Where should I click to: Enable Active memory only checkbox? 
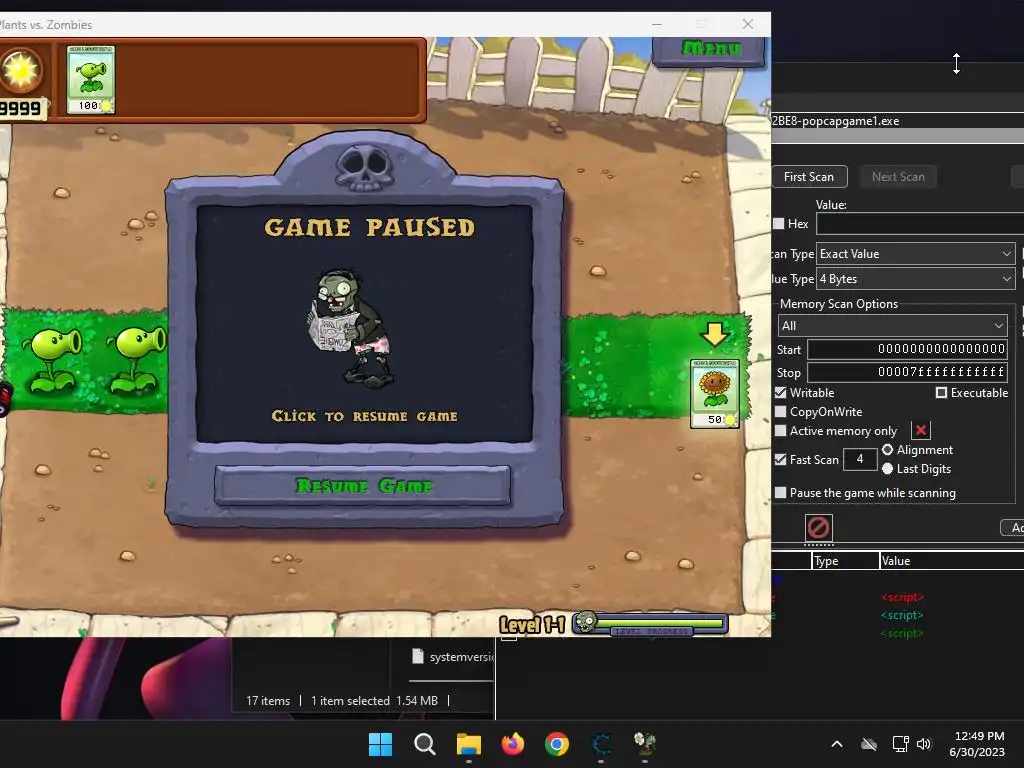click(x=780, y=431)
